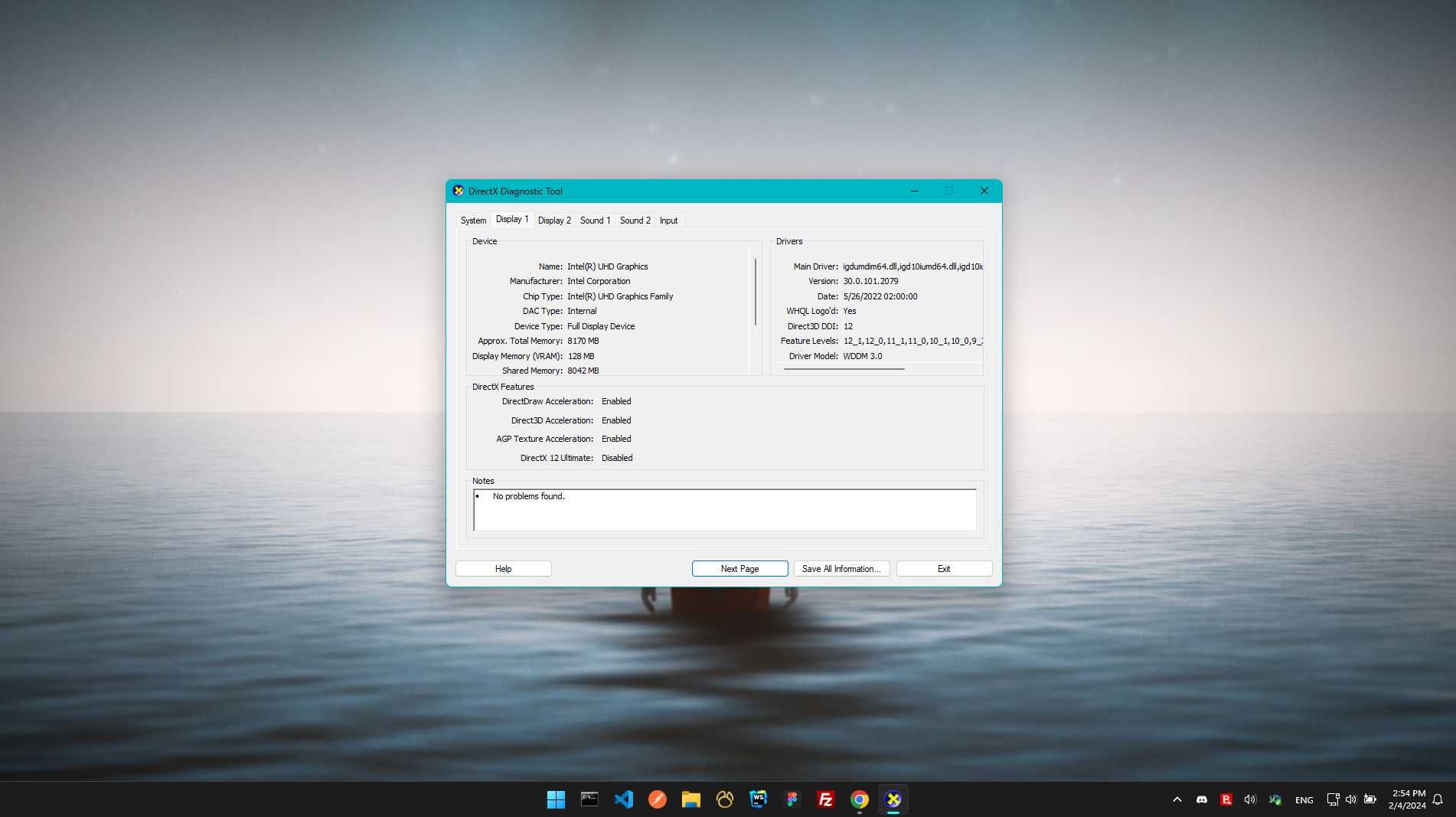Screen dimensions: 1456x817
Task: Open the Display 2 tab
Action: [554, 221]
